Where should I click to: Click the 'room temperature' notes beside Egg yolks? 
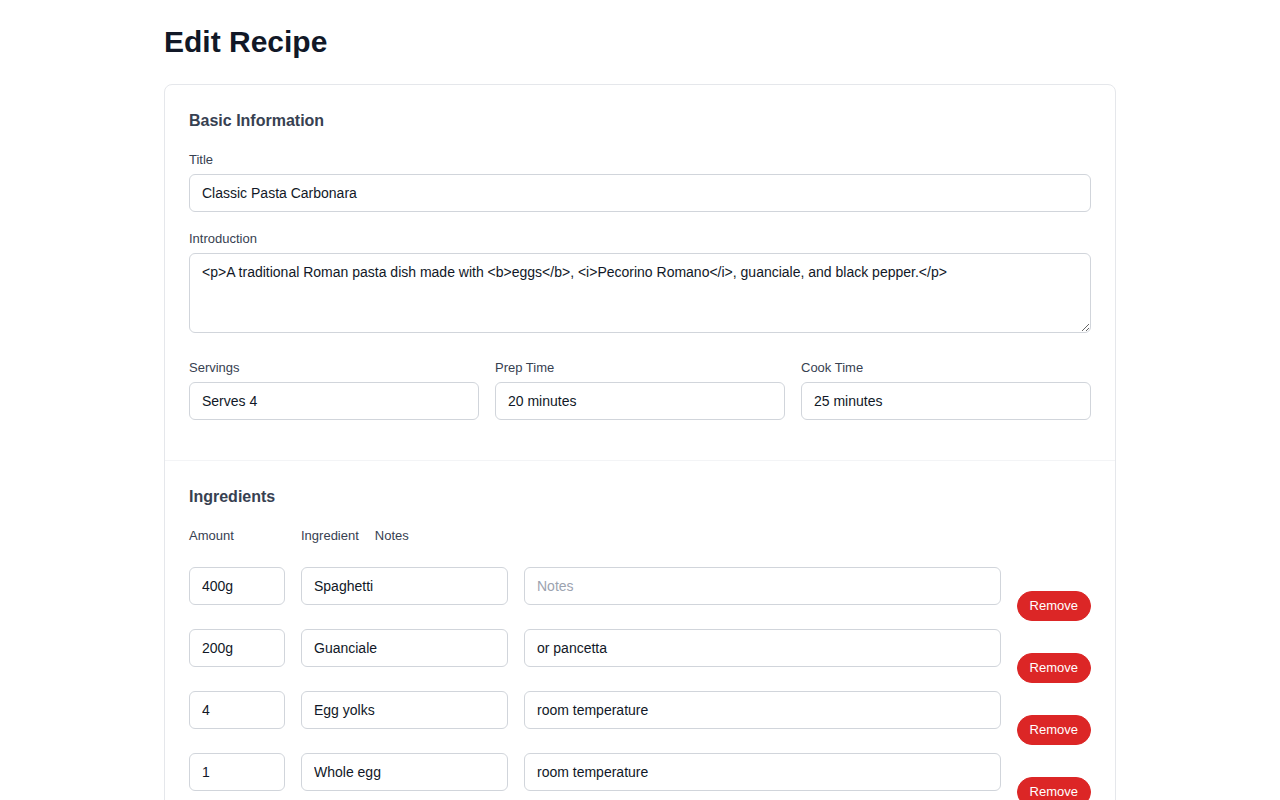pos(762,709)
